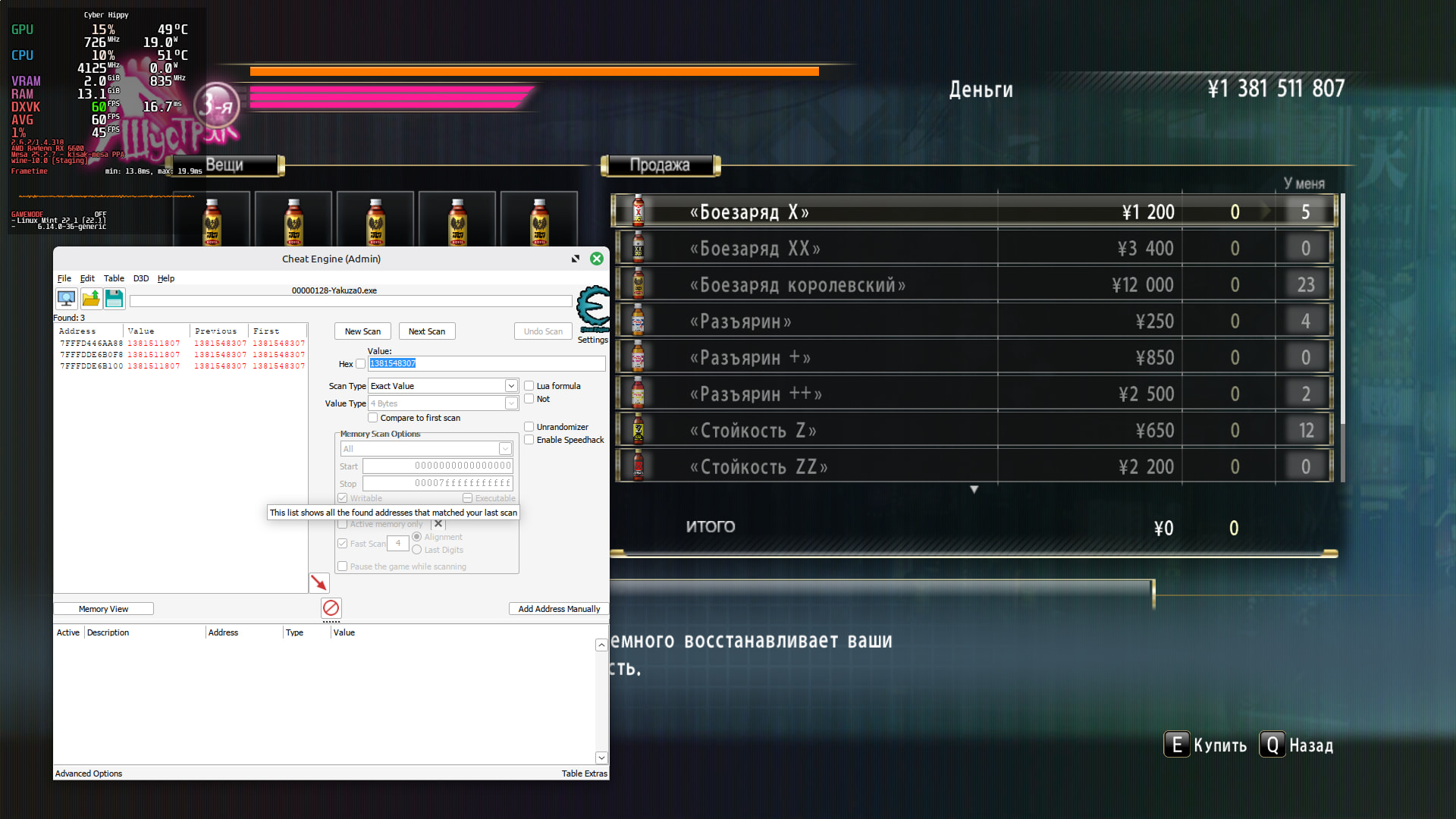The height and width of the screenshot is (819, 1456).
Task: Click the scan progress bar
Action: pyautogui.click(x=350, y=302)
